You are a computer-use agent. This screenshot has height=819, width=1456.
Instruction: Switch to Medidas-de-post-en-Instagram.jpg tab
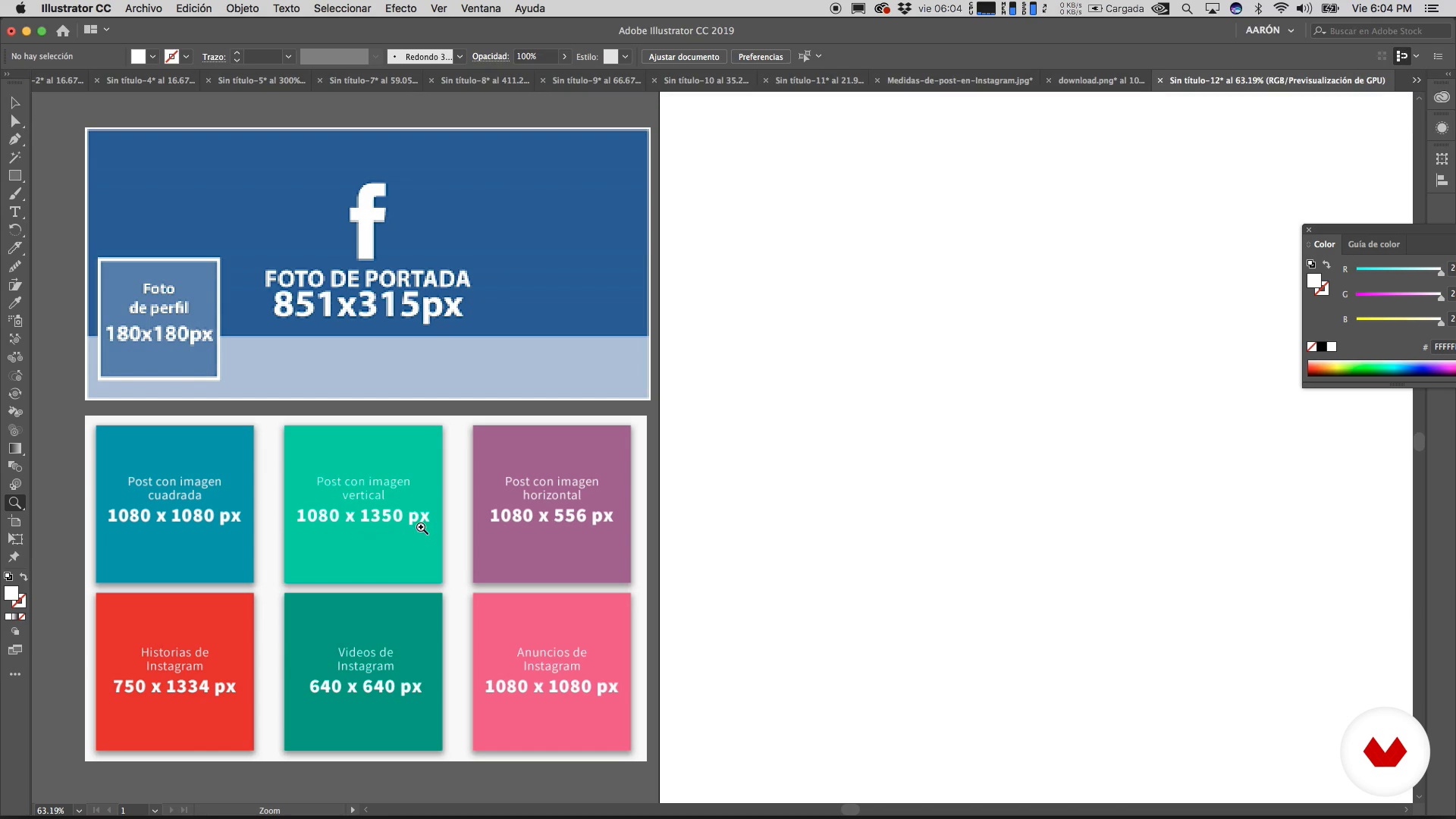tap(959, 80)
